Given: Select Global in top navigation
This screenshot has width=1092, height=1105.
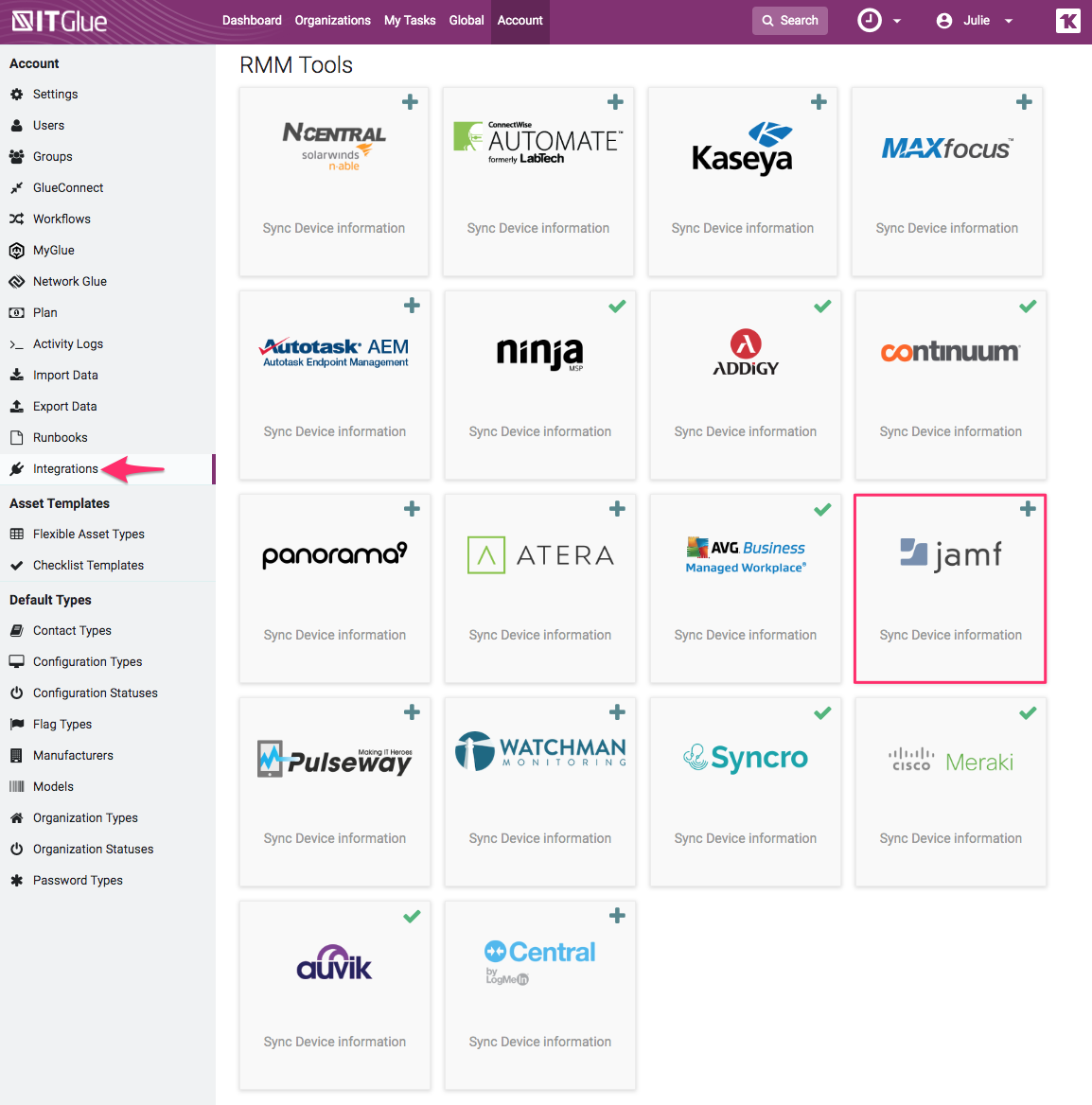Looking at the screenshot, I should pyautogui.click(x=467, y=21).
